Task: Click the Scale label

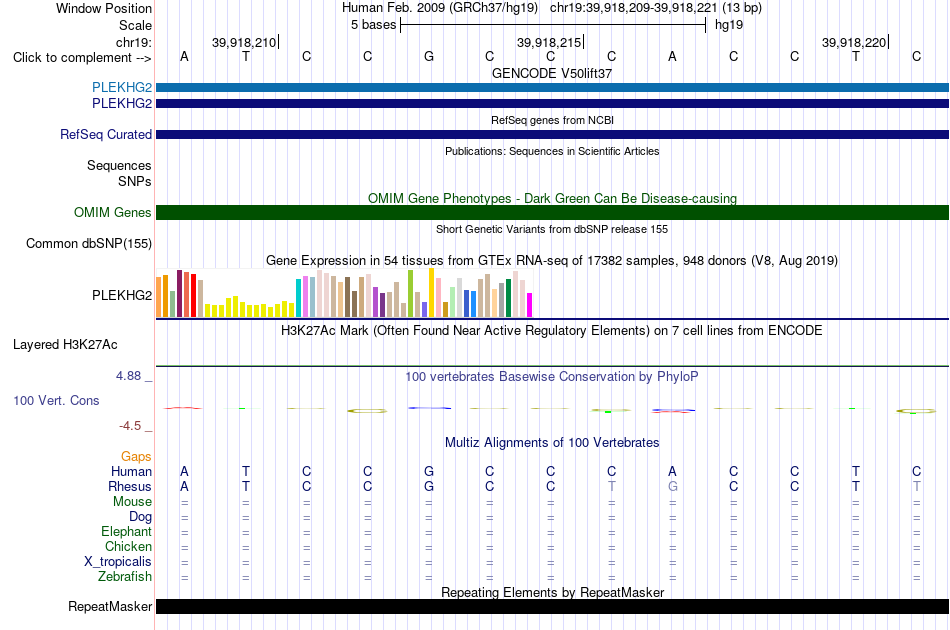Action: [x=135, y=25]
